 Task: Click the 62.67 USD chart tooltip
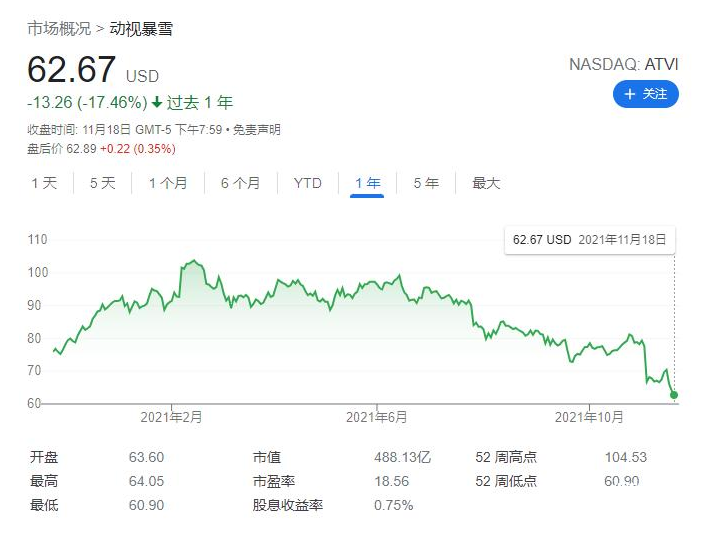pyautogui.click(x=590, y=240)
